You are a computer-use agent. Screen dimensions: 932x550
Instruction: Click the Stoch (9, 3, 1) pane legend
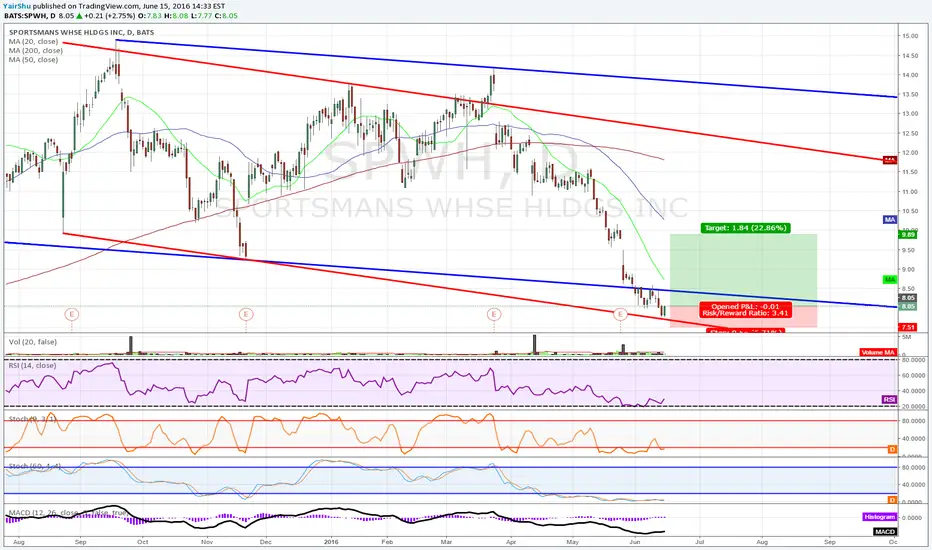click(x=33, y=419)
